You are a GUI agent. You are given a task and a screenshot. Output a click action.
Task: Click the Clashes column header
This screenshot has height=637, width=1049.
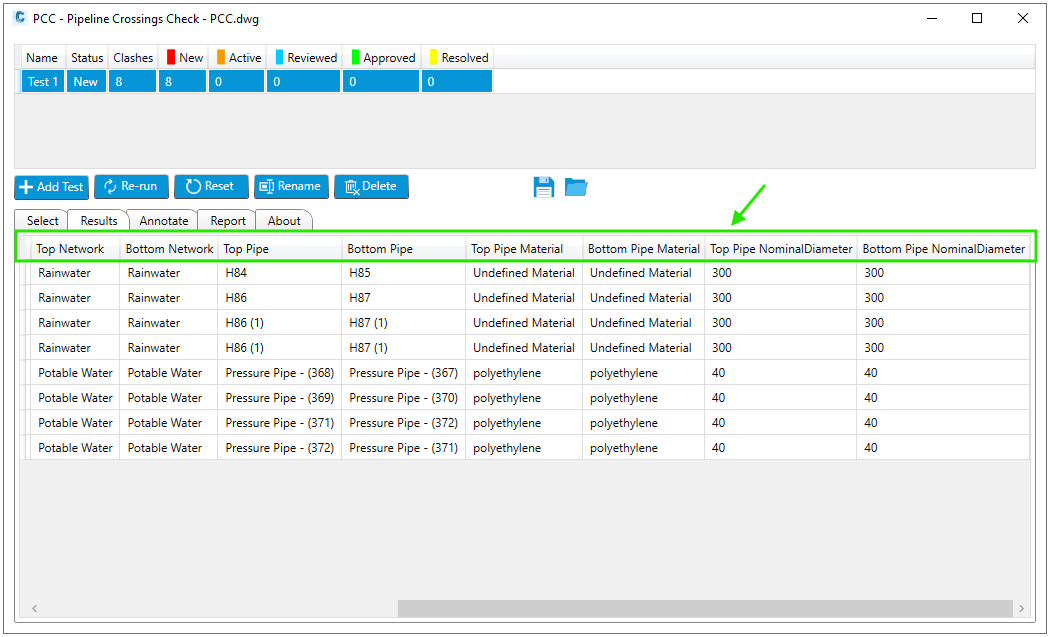point(133,58)
